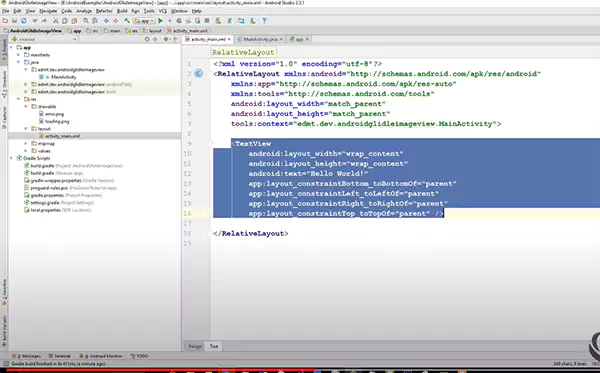Collapse the layout folder arrow
Image resolution: width=600 pixels, height=373 pixels.
tap(26, 129)
